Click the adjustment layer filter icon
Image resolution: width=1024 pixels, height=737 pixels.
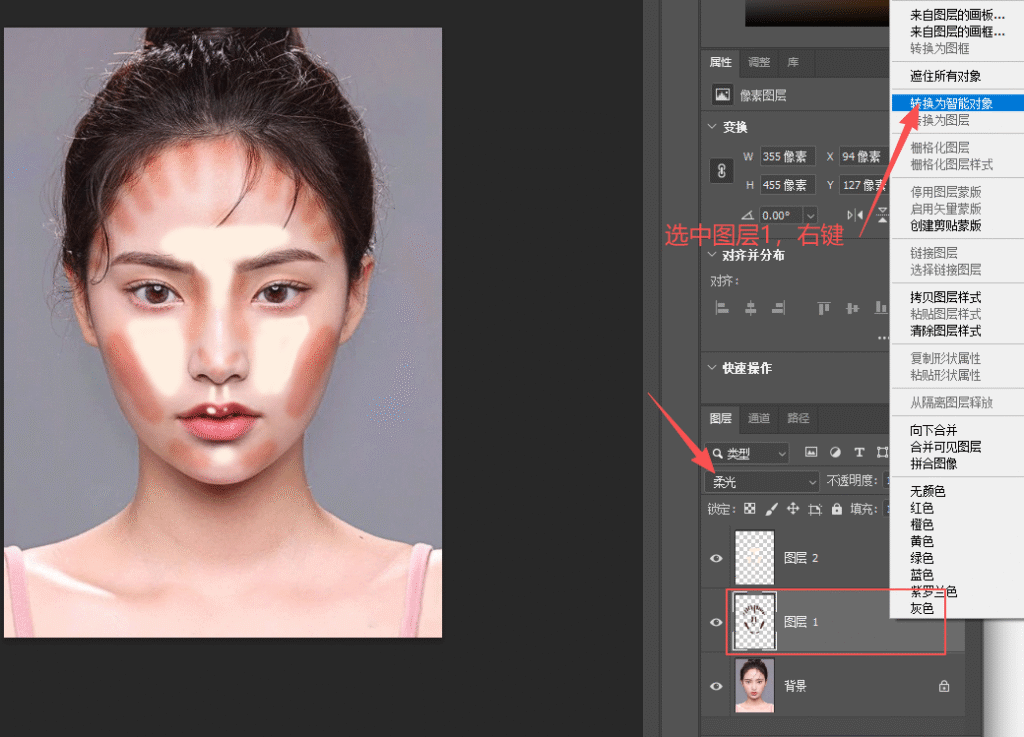(x=835, y=452)
